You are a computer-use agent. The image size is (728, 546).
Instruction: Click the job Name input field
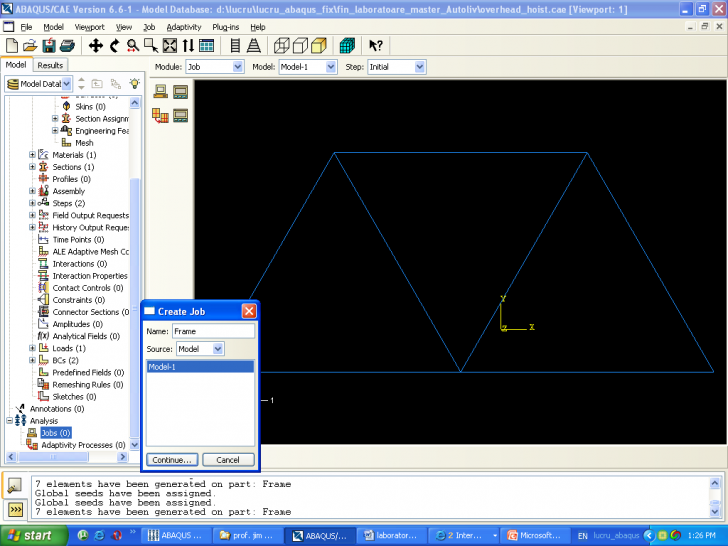point(212,331)
